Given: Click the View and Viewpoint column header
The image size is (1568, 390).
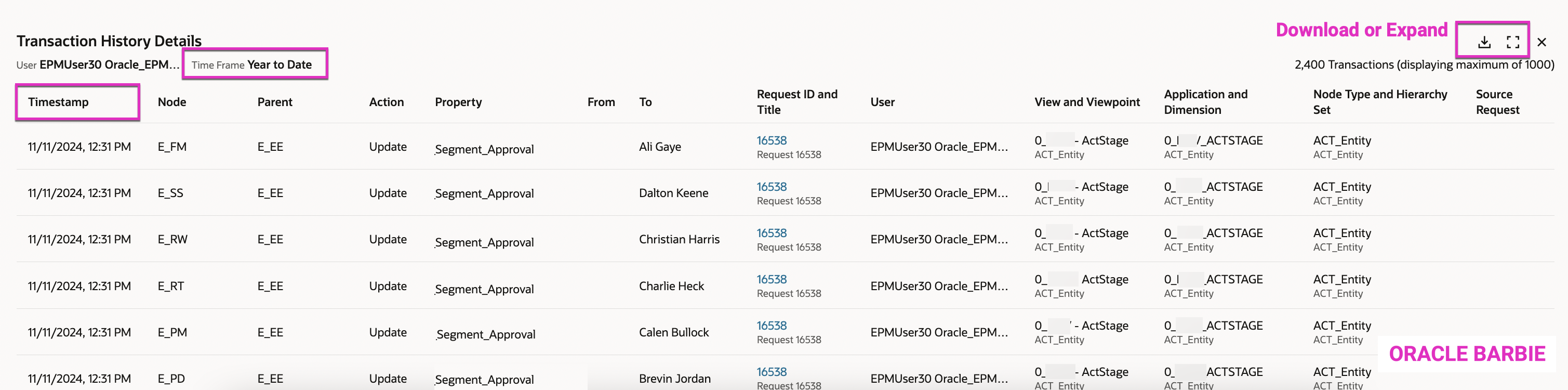Looking at the screenshot, I should [1086, 102].
